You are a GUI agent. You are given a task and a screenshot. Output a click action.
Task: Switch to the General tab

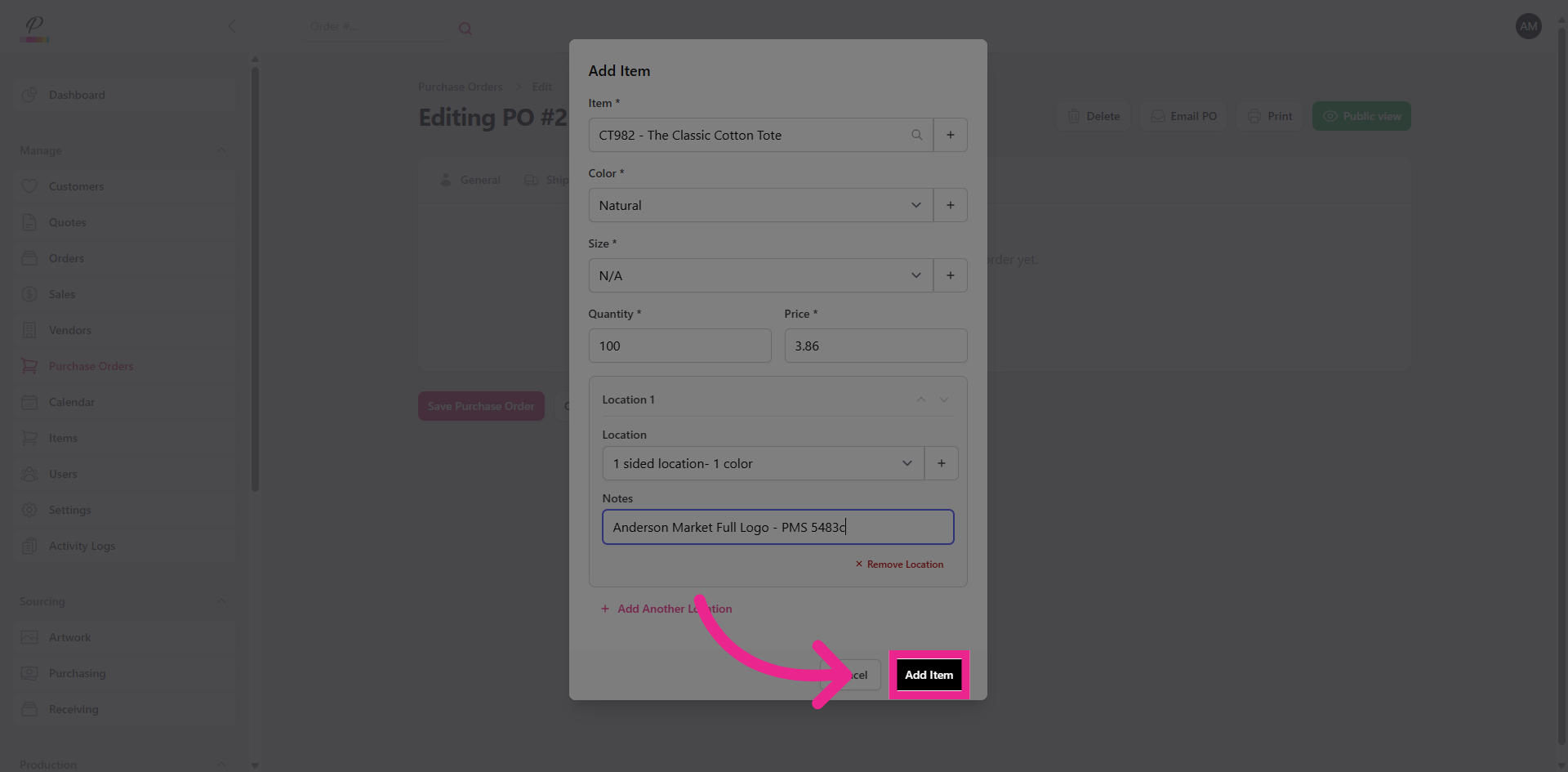[x=471, y=180]
